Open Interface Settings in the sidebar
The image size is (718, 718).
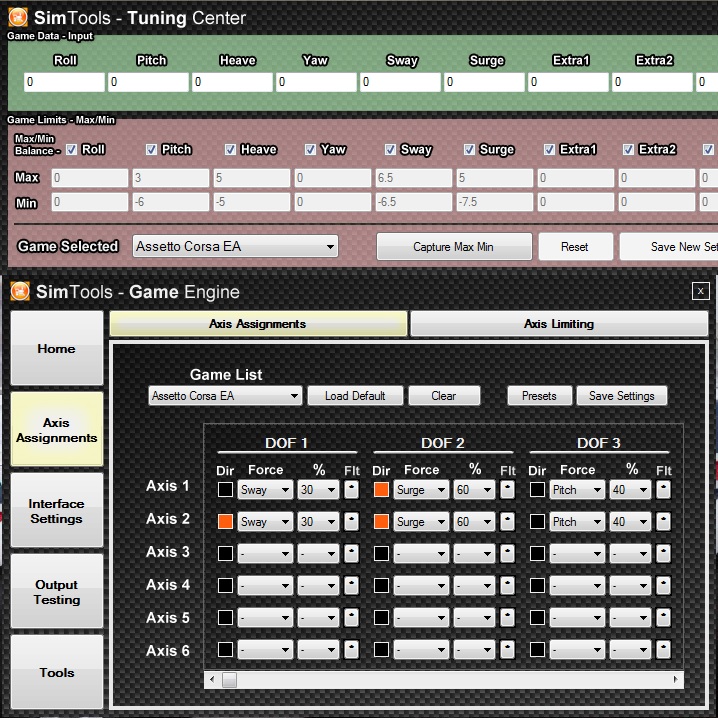pos(57,511)
